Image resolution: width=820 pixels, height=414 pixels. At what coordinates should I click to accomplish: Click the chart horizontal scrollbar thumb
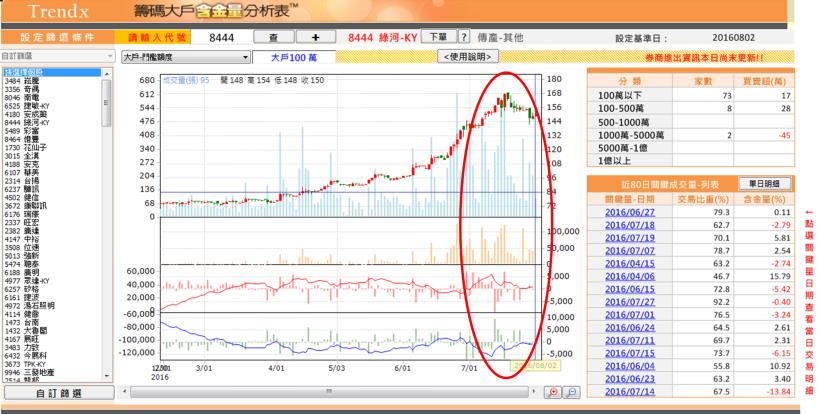[329, 391]
